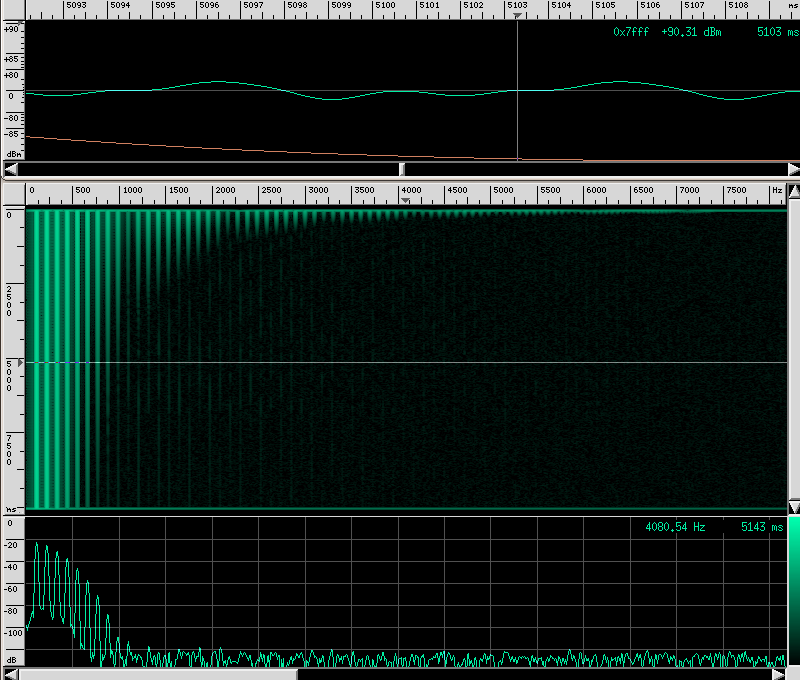The height and width of the screenshot is (680, 800).
Task: Click the spectrum scrollbar left arrow
Action: [11, 674]
